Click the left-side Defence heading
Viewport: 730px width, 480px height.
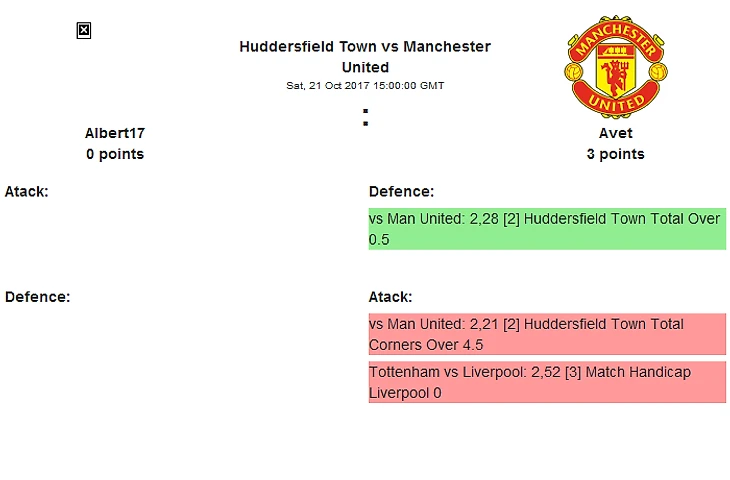click(37, 297)
